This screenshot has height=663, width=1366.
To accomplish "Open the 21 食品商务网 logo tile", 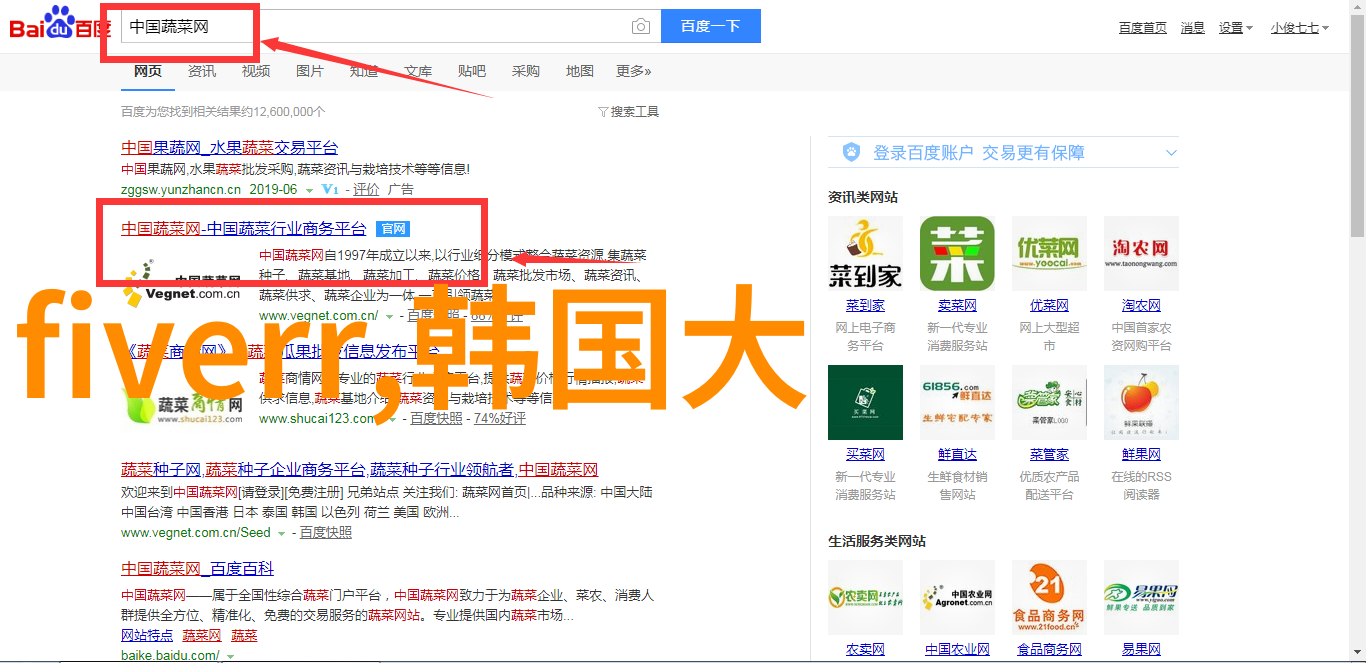I will 1049,597.
